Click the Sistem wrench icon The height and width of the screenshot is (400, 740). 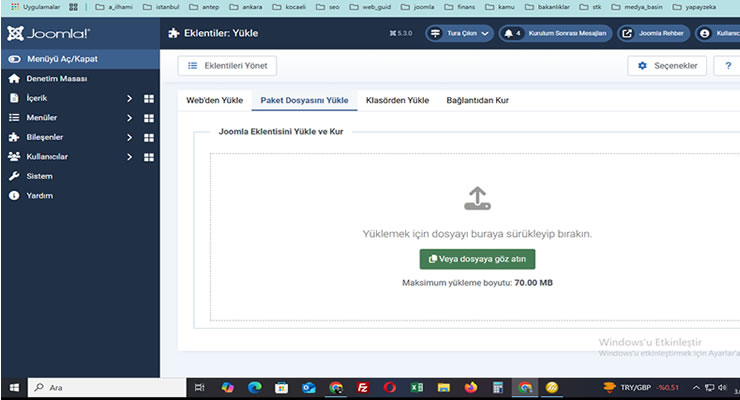point(14,176)
